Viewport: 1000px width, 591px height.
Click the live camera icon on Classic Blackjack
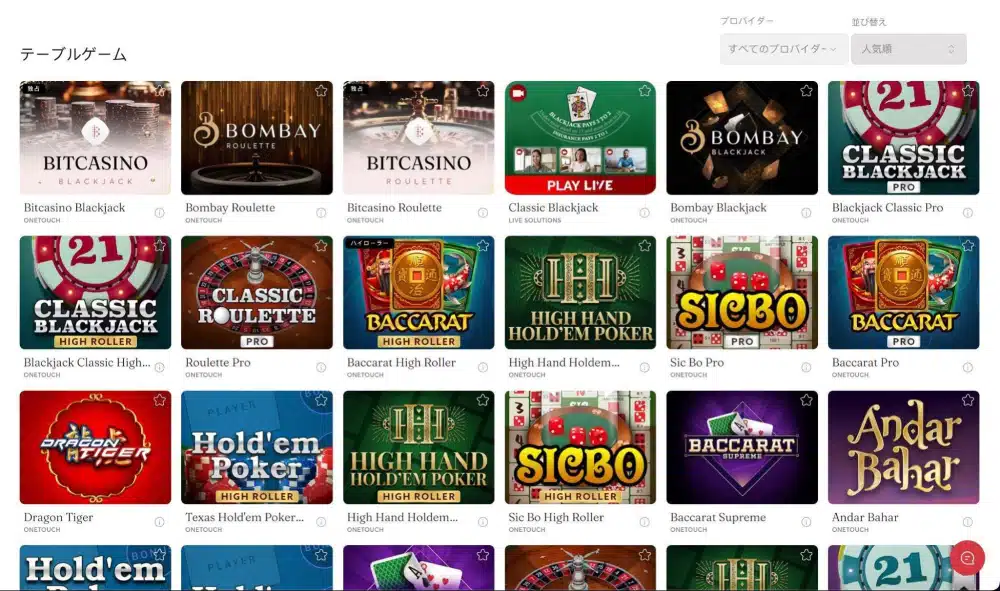coord(518,93)
